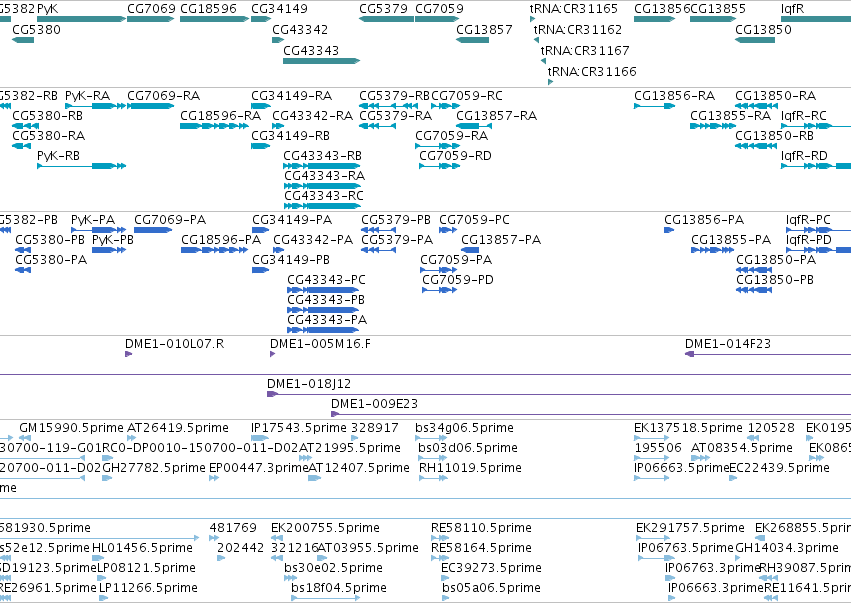Open the CG5379-RA transcript label
851x603 pixels.
click(396, 116)
